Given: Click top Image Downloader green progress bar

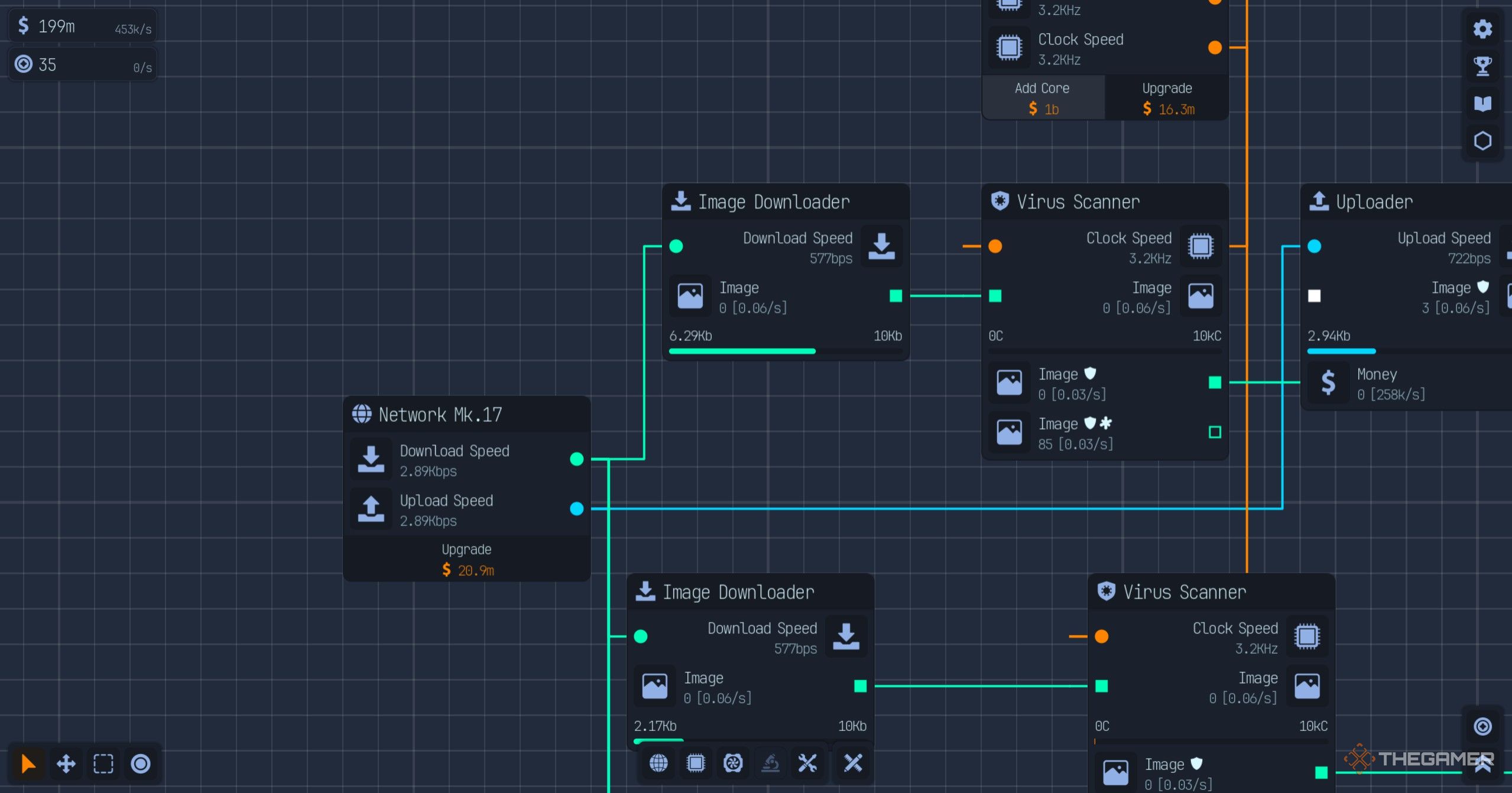Looking at the screenshot, I should pos(742,351).
